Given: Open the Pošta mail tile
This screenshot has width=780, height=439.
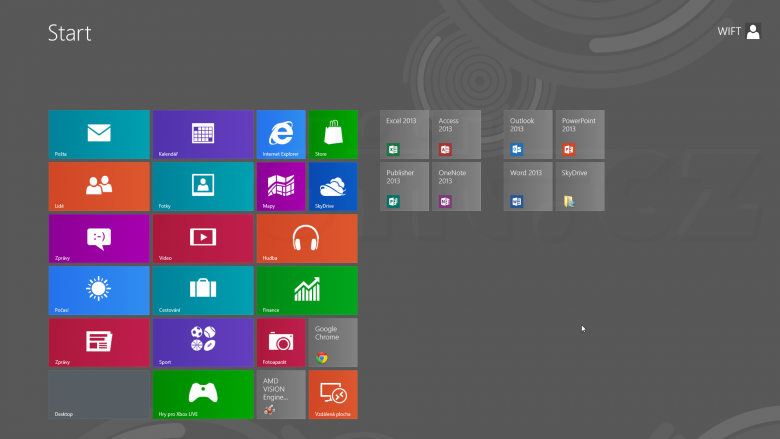Looking at the screenshot, I should coord(99,135).
